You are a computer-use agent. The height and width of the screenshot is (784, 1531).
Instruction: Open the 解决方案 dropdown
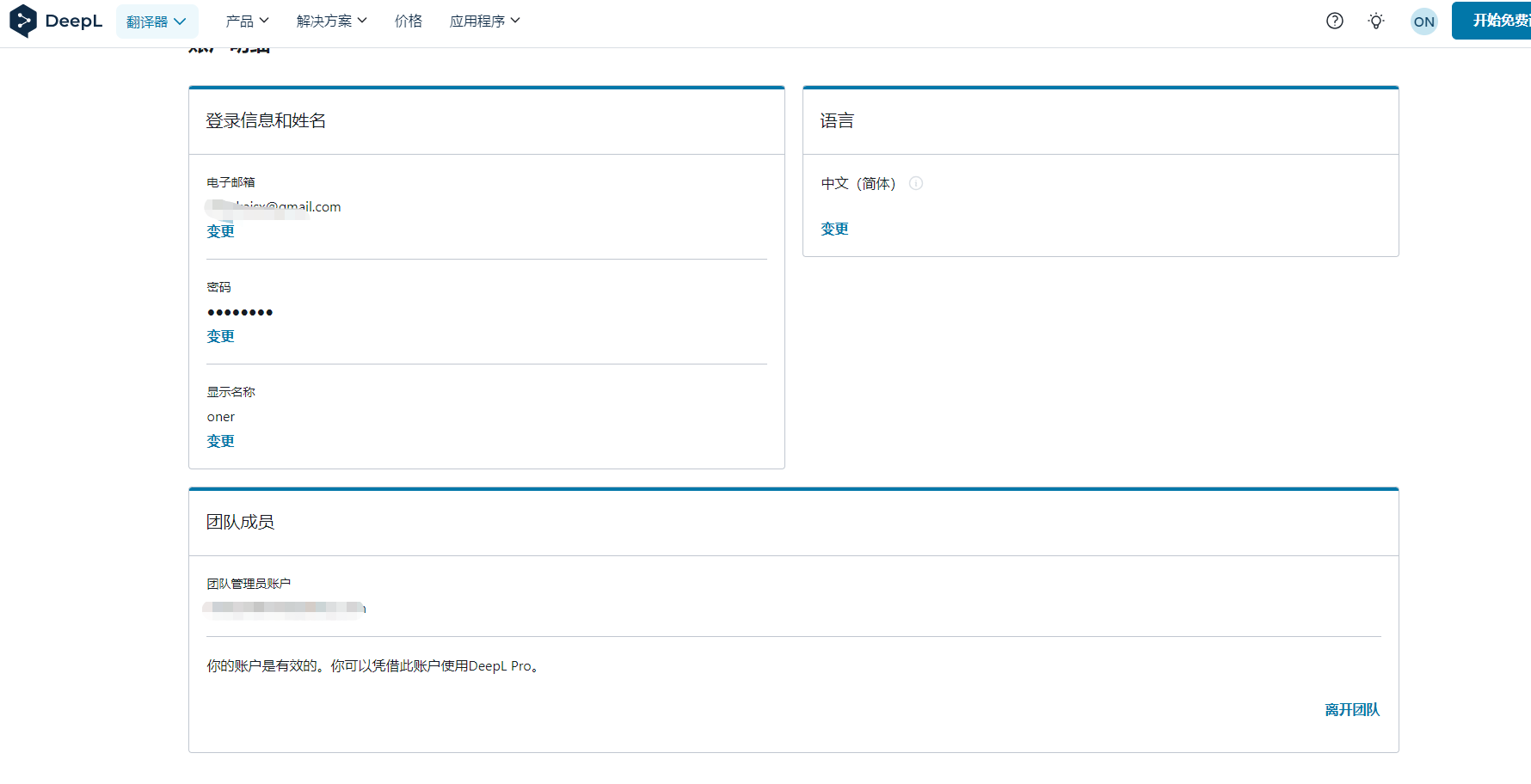coord(332,21)
